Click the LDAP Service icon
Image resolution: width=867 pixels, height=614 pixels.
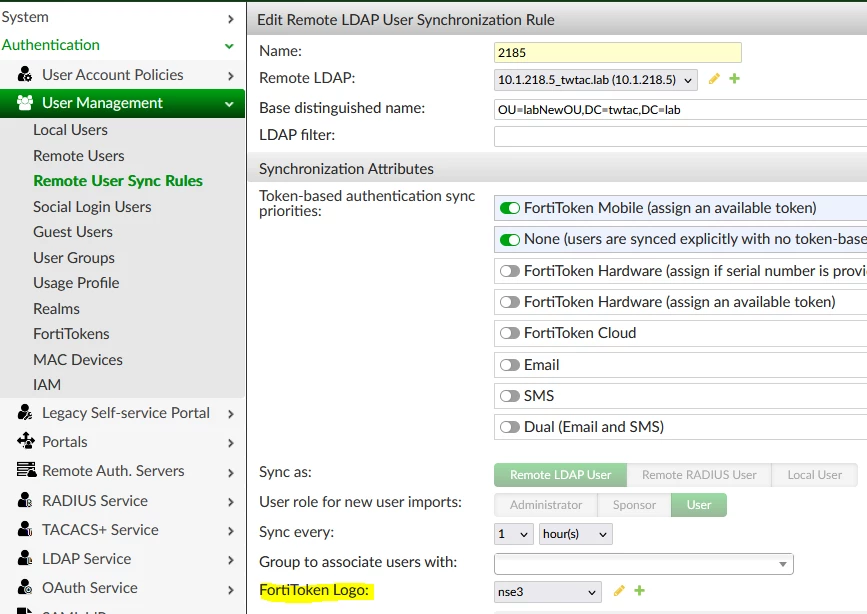click(x=25, y=558)
